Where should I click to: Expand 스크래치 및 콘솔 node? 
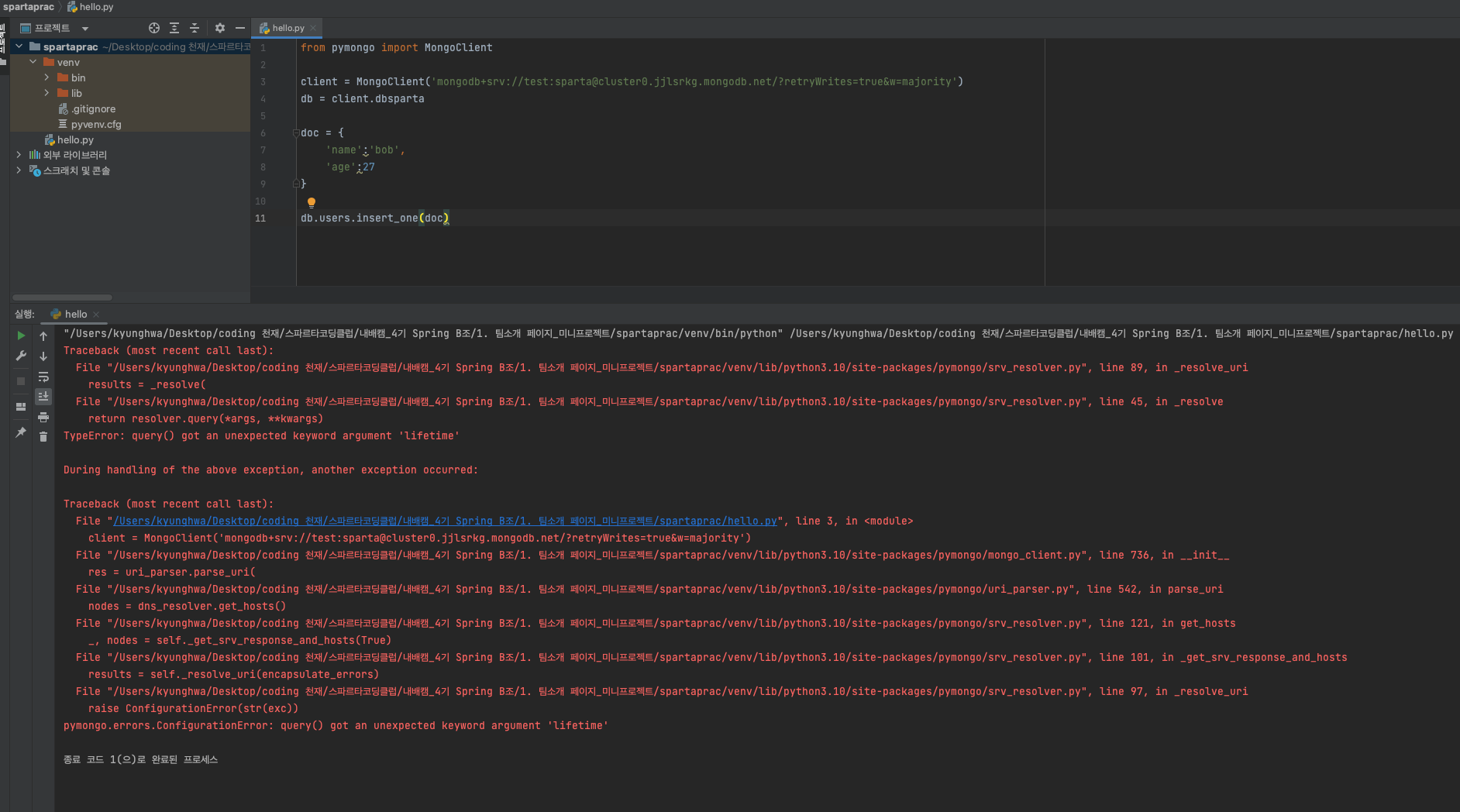19,170
